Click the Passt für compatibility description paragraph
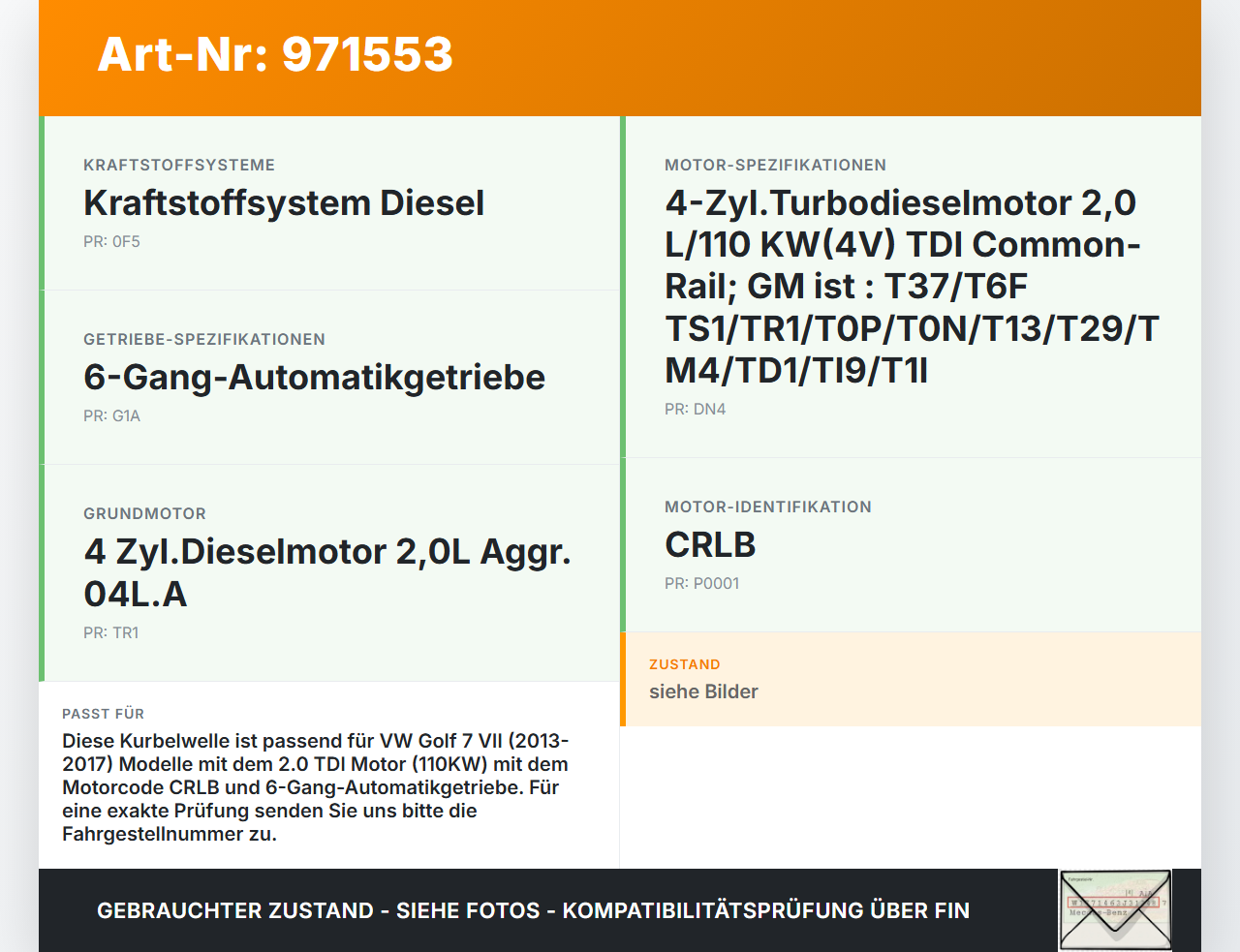The height and width of the screenshot is (952, 1240). 316,787
